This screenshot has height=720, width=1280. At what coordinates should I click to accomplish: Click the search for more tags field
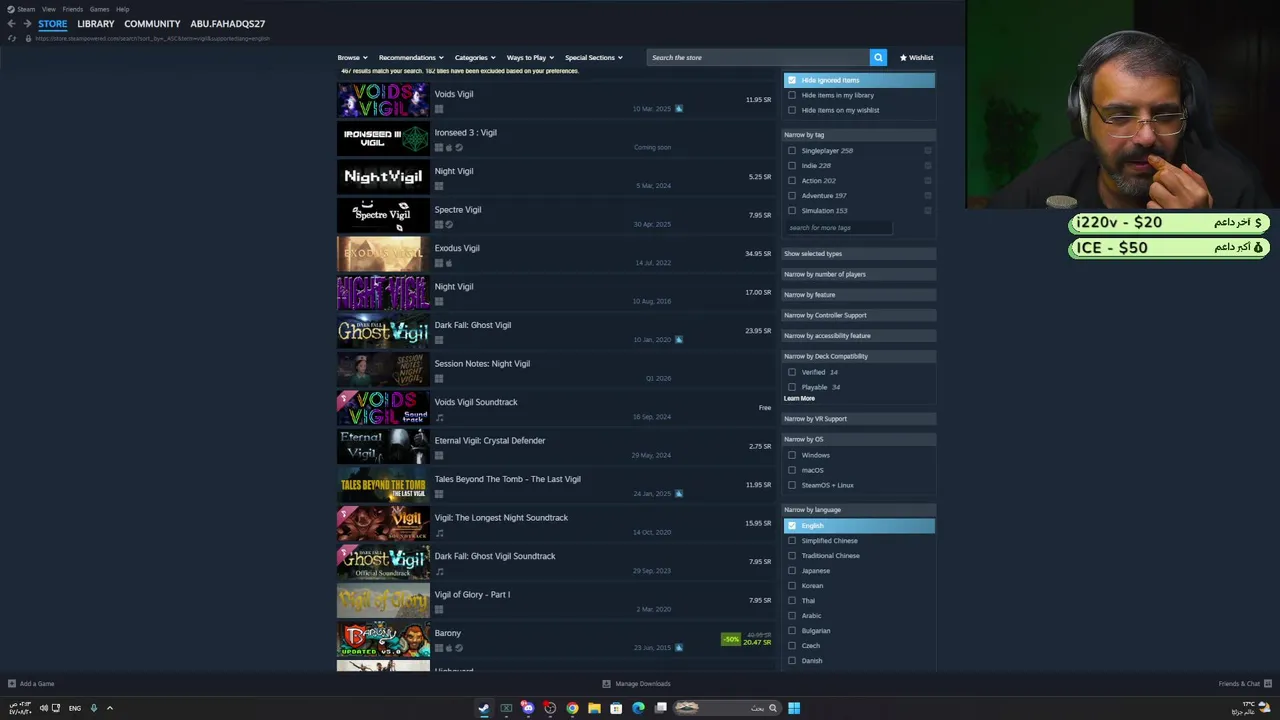[838, 228]
